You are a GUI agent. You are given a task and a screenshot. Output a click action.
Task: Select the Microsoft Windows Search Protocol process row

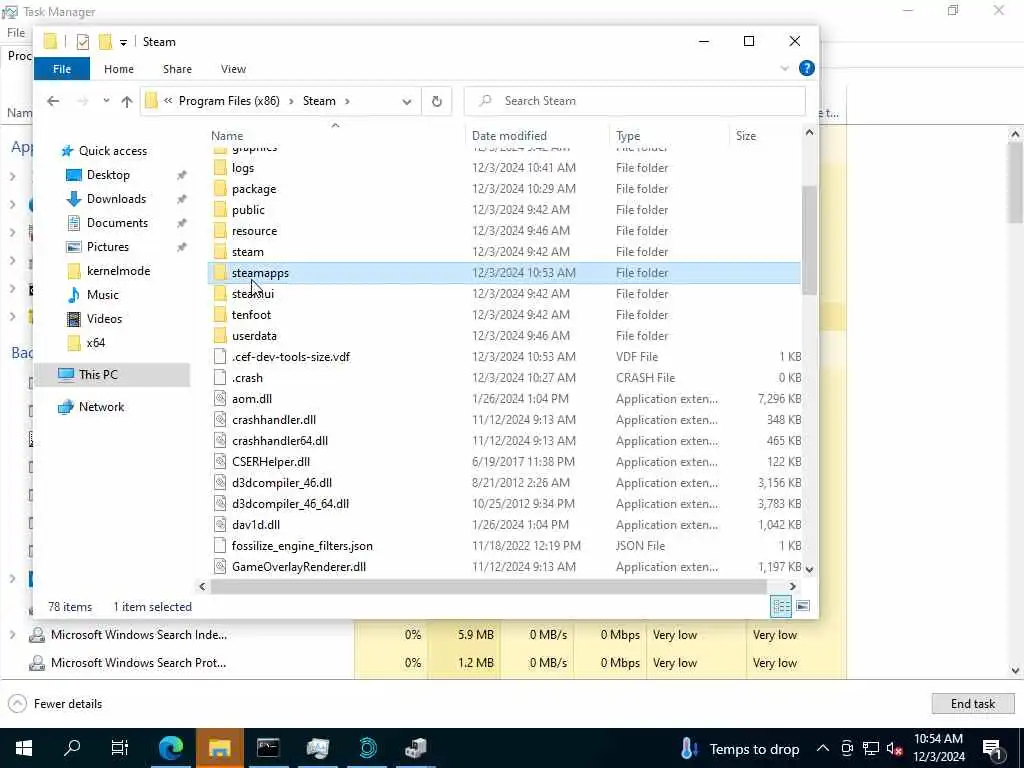[423, 663]
